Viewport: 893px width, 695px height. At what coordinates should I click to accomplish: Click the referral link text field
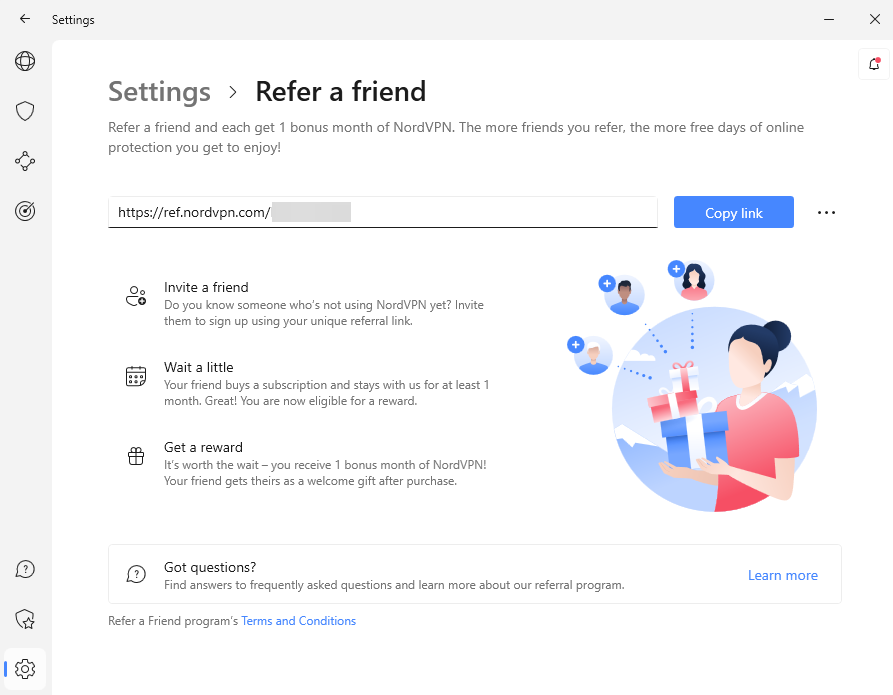tap(382, 212)
